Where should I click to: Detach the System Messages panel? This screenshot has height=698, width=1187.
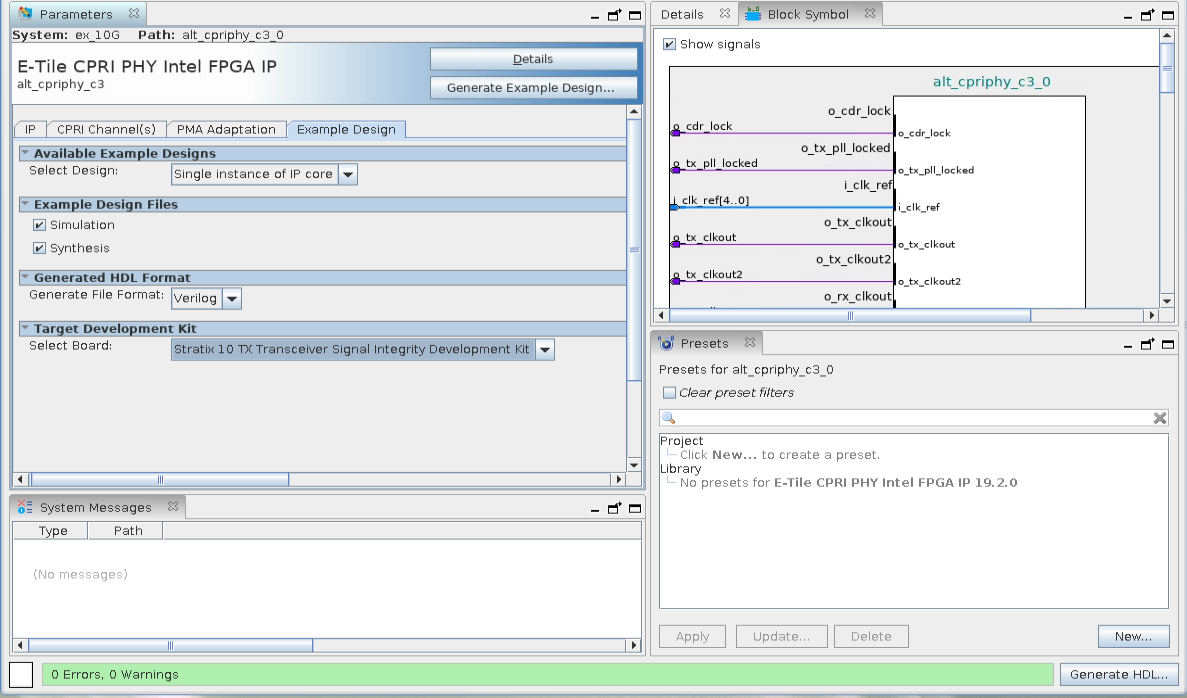(x=615, y=508)
